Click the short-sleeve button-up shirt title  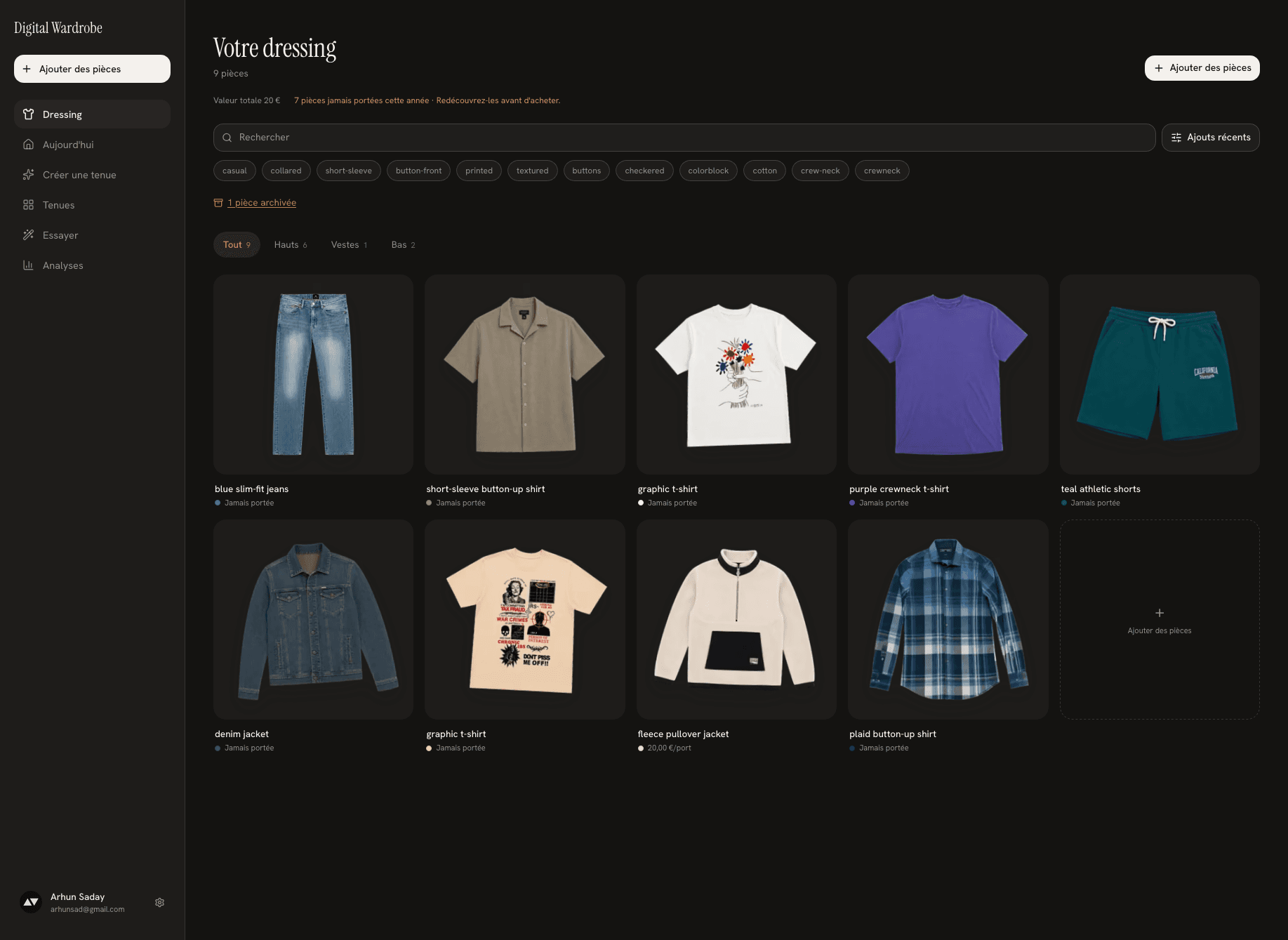click(486, 489)
